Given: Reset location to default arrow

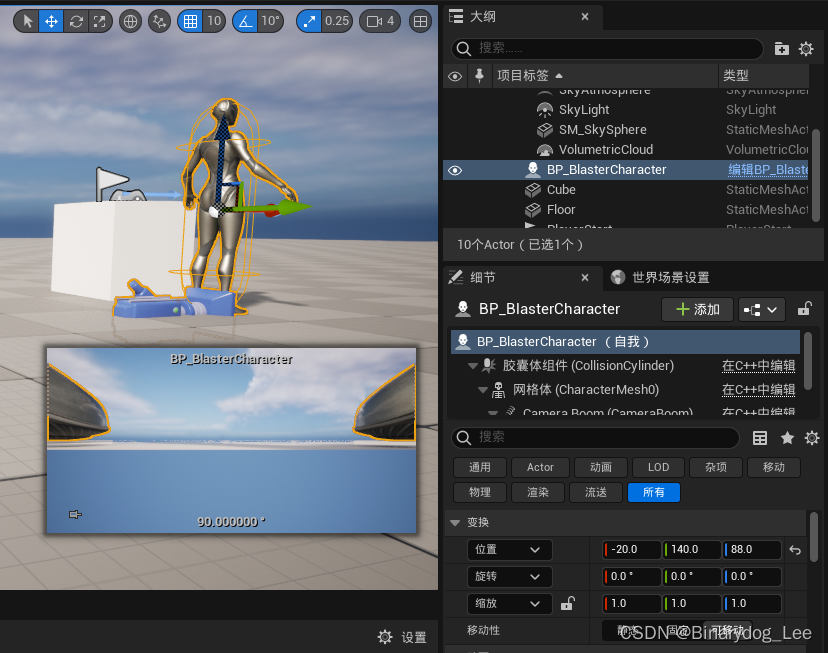Looking at the screenshot, I should (795, 550).
